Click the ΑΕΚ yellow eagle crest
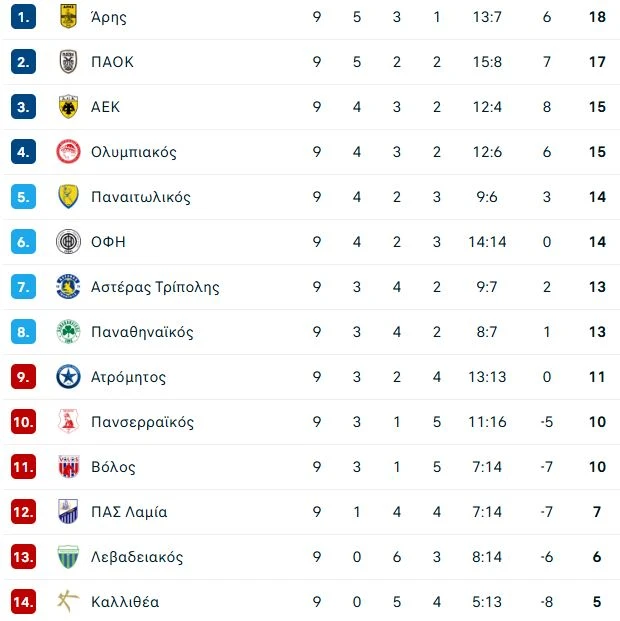This screenshot has width=620, height=621. (x=68, y=107)
